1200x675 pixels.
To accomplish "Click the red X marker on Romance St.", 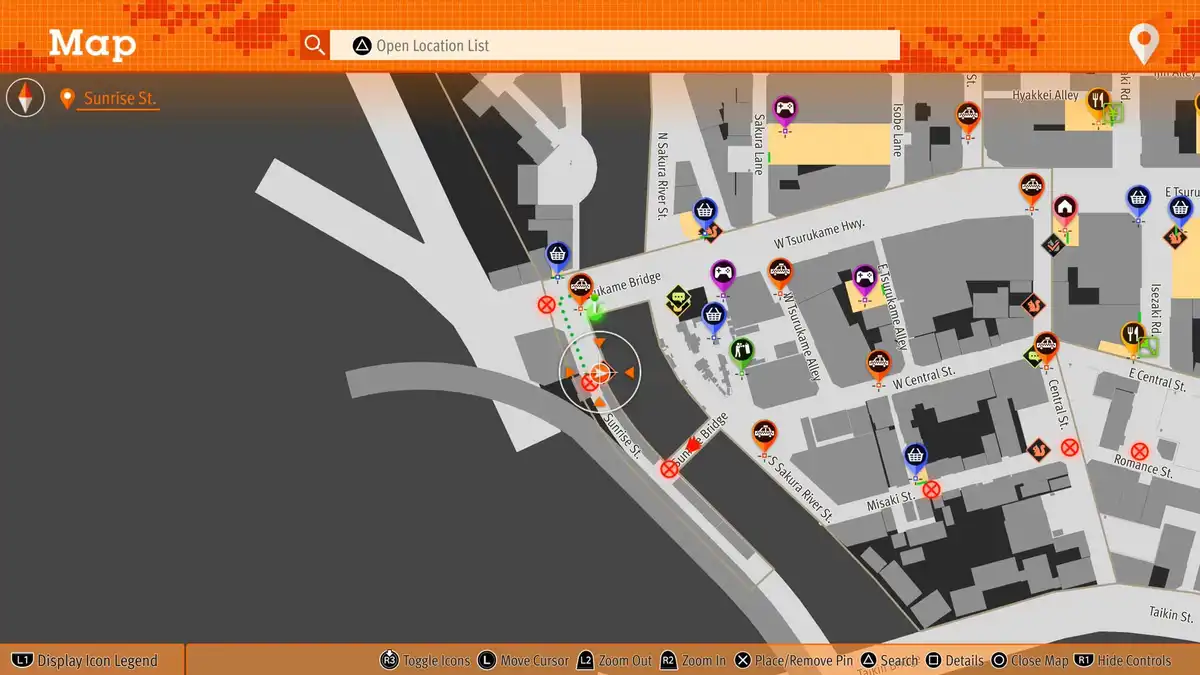I will [x=1139, y=451].
